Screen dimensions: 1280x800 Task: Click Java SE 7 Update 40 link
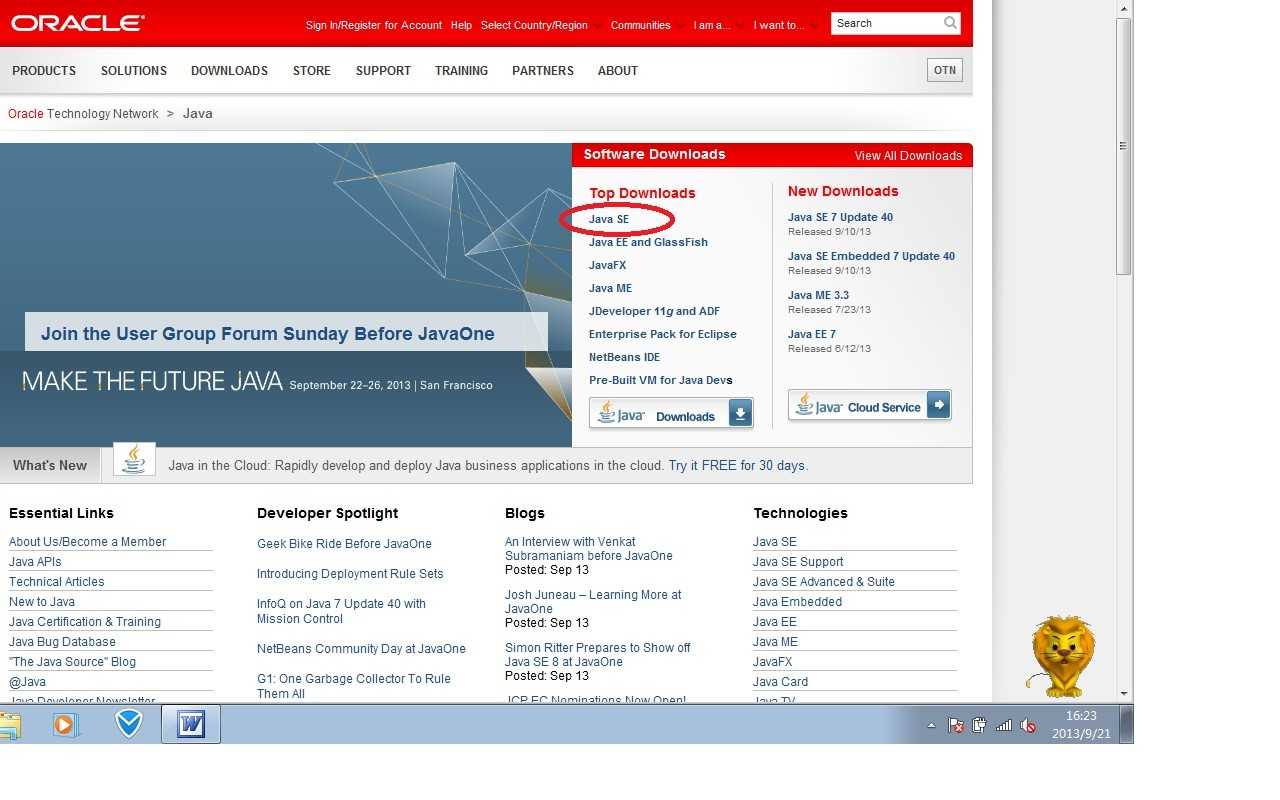tap(840, 217)
